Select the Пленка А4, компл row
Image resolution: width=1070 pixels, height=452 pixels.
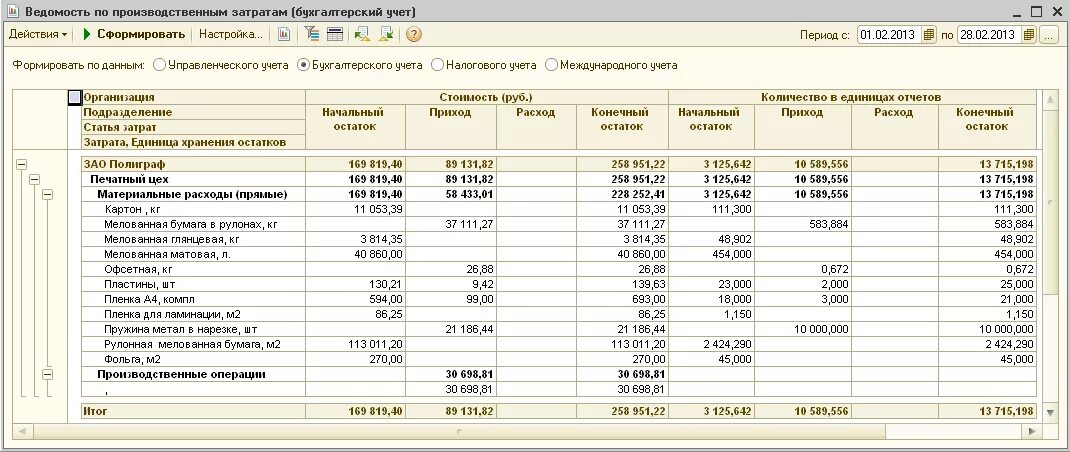tap(559, 299)
